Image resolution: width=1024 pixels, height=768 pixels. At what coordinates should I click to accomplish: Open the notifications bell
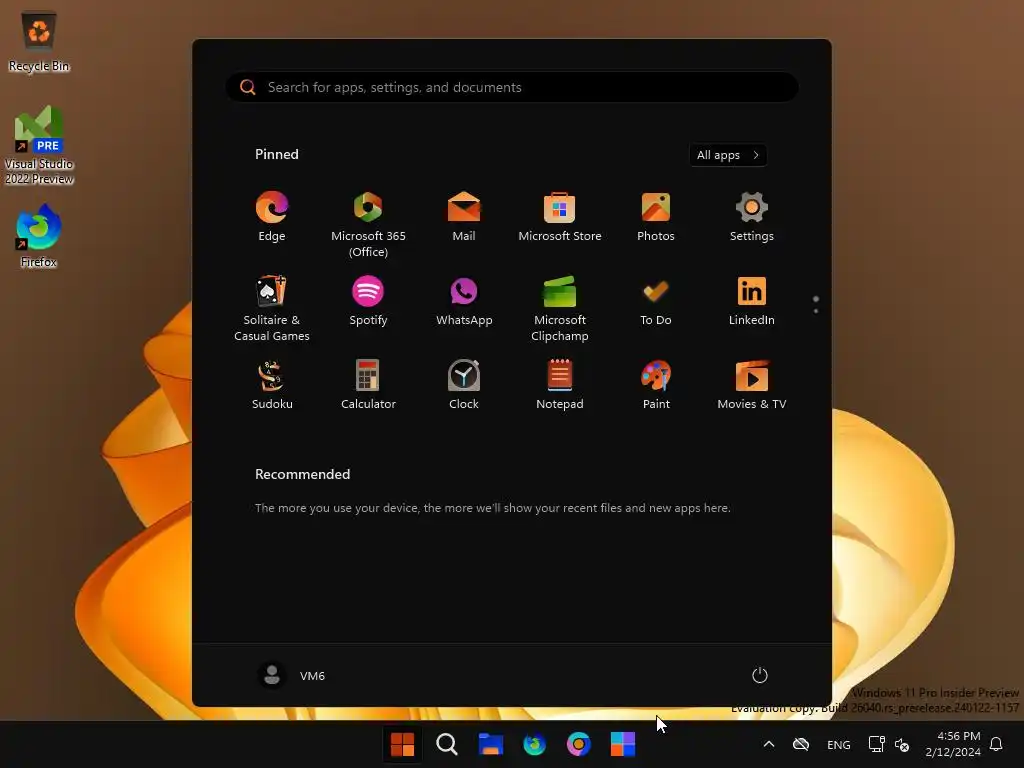[996, 744]
